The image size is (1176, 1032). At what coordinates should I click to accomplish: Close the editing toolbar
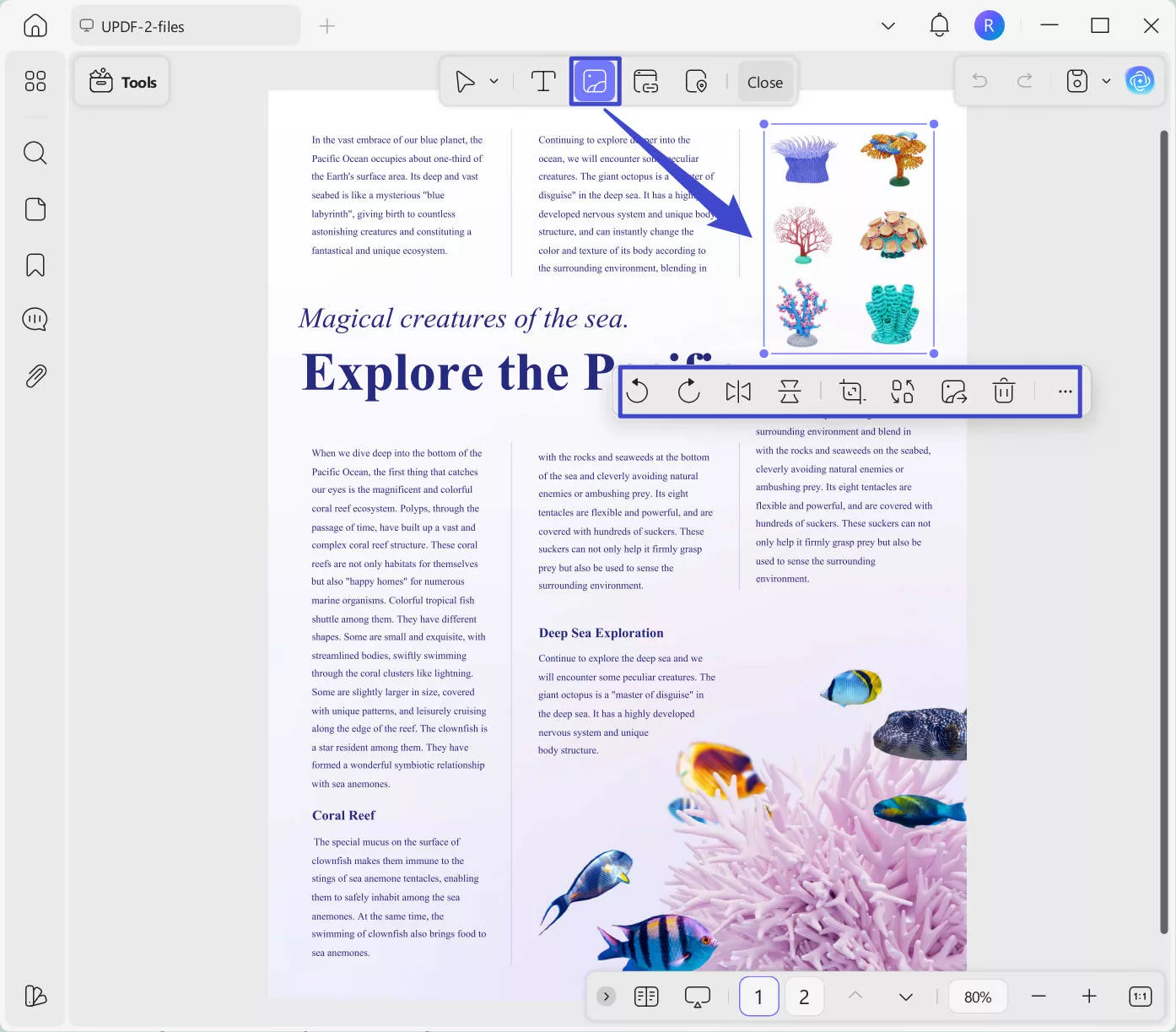click(x=765, y=83)
